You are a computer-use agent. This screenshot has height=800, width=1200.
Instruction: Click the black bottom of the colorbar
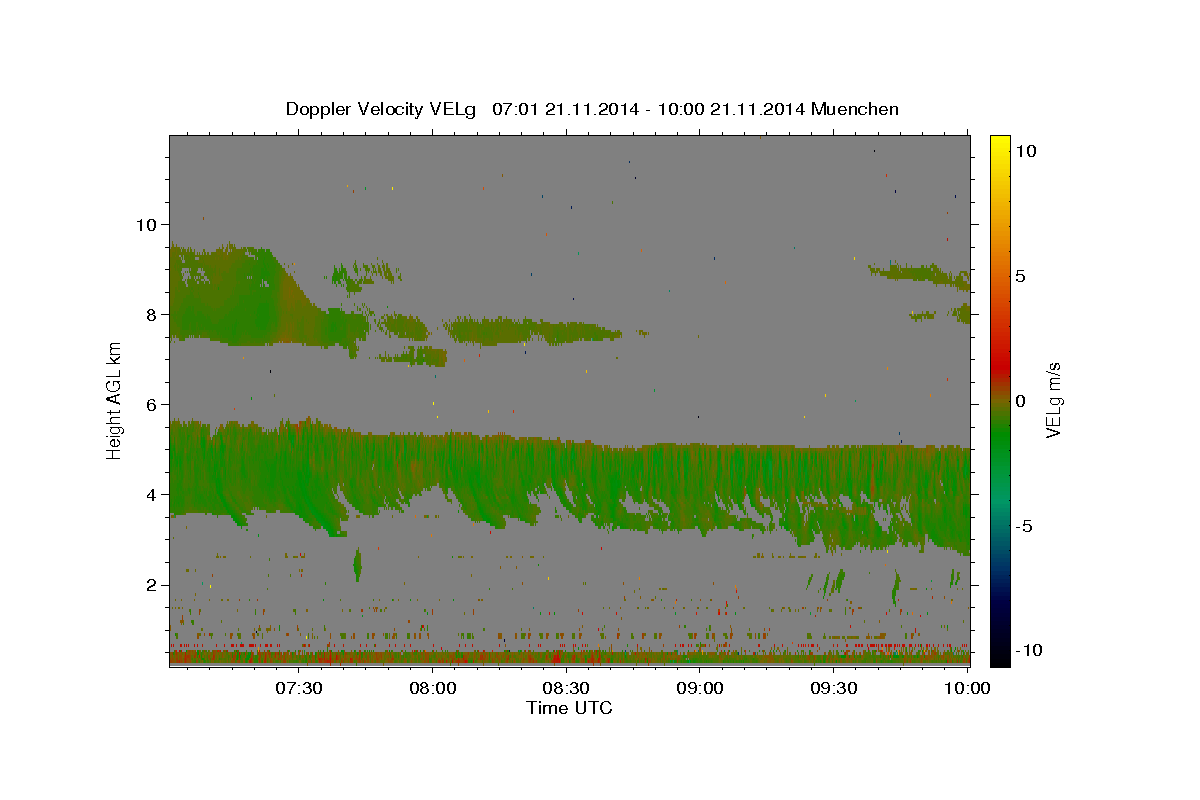point(1000,655)
